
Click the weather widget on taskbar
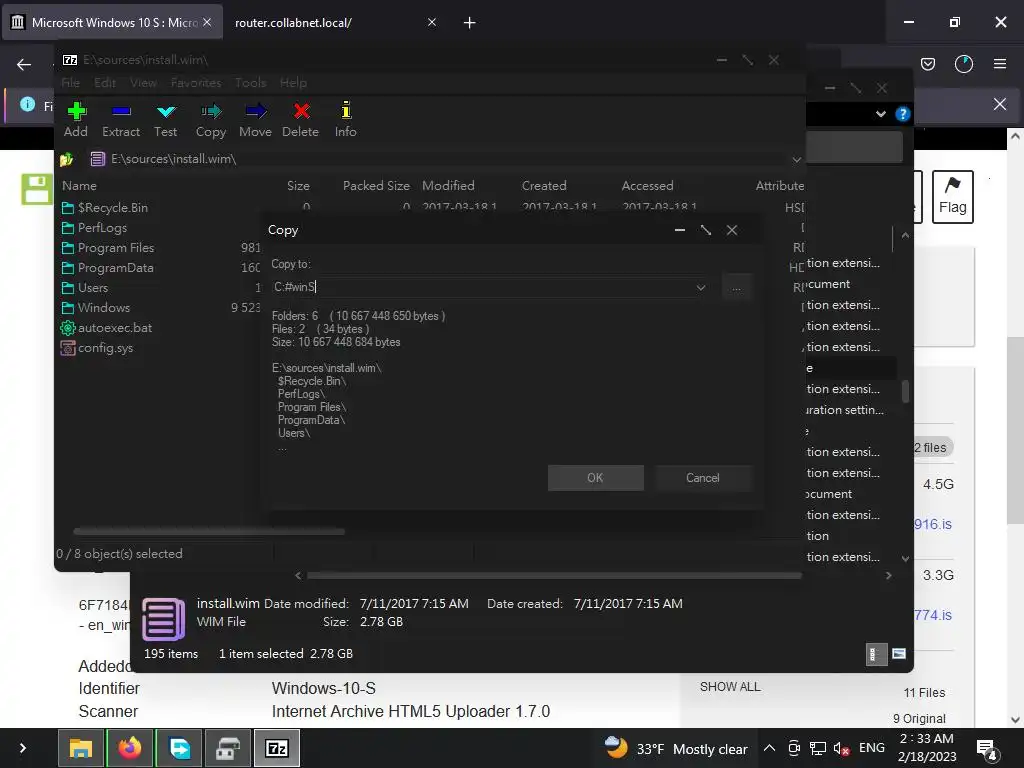point(675,748)
